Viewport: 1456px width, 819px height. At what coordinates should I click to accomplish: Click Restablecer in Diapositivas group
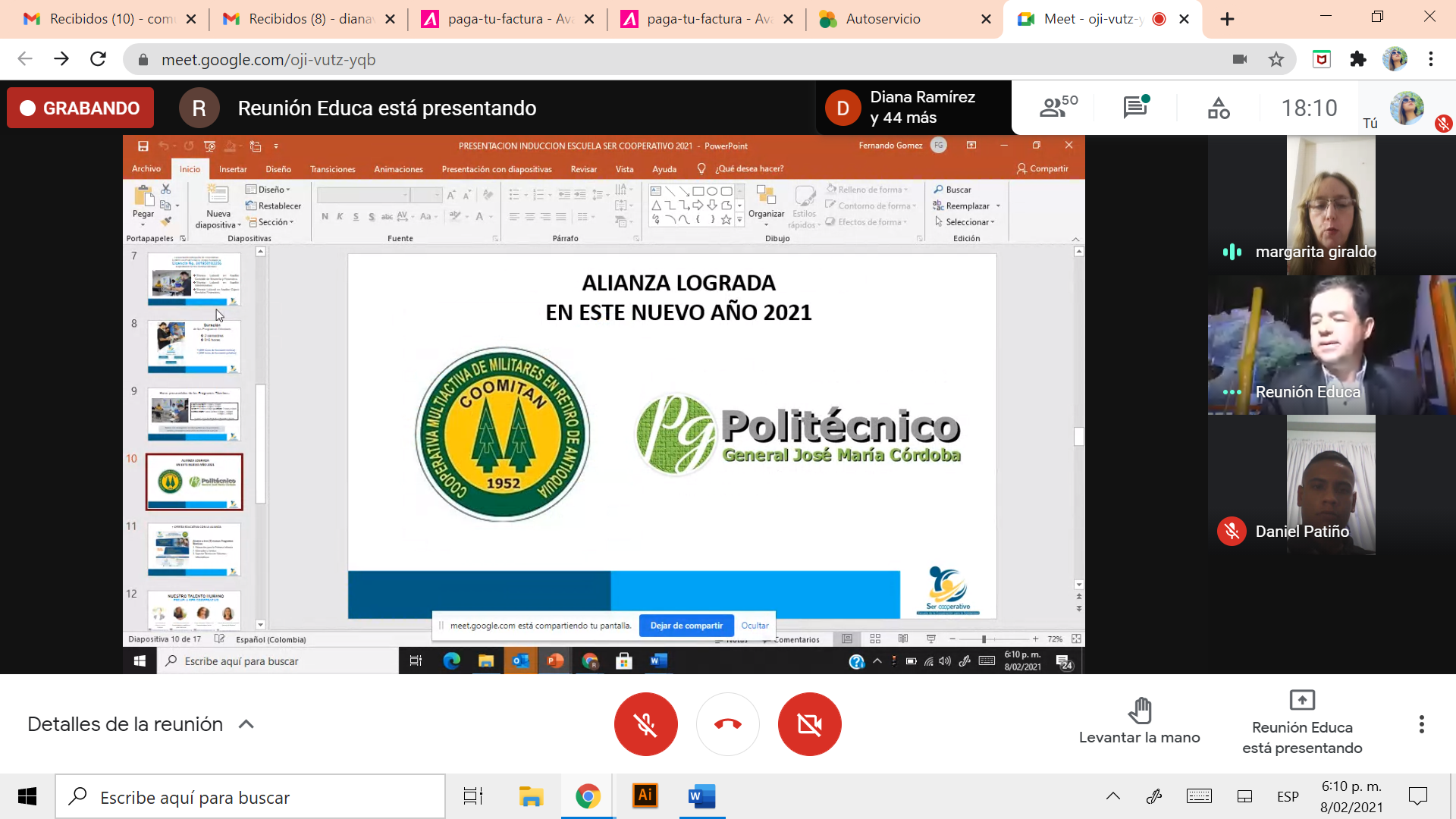pos(274,206)
